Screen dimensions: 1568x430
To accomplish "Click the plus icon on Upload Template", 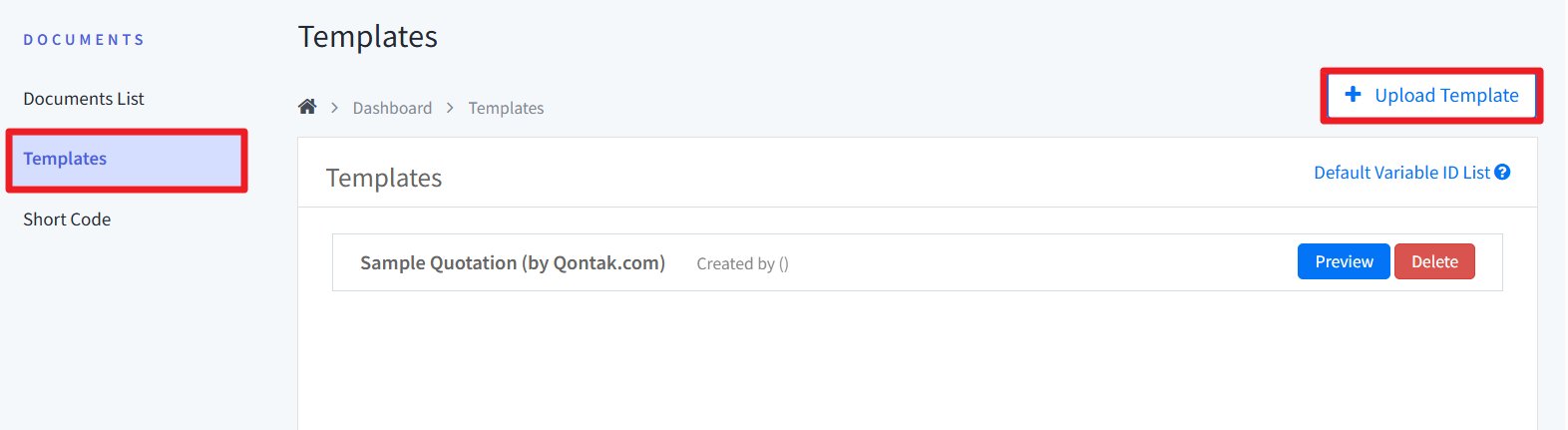I will pyautogui.click(x=1353, y=95).
